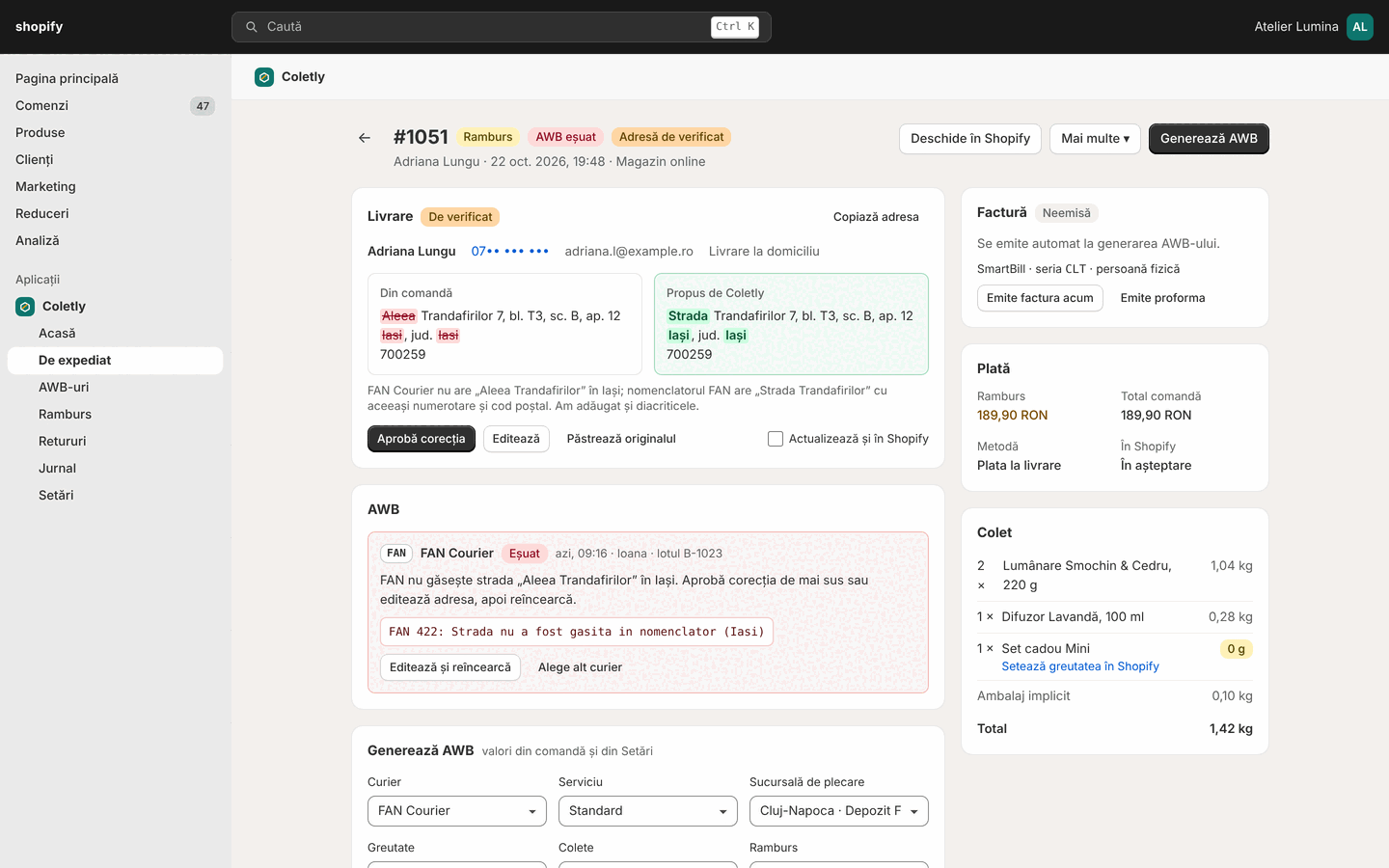Focus the "Caută" search field
This screenshot has height=868, width=1389.
click(502, 27)
